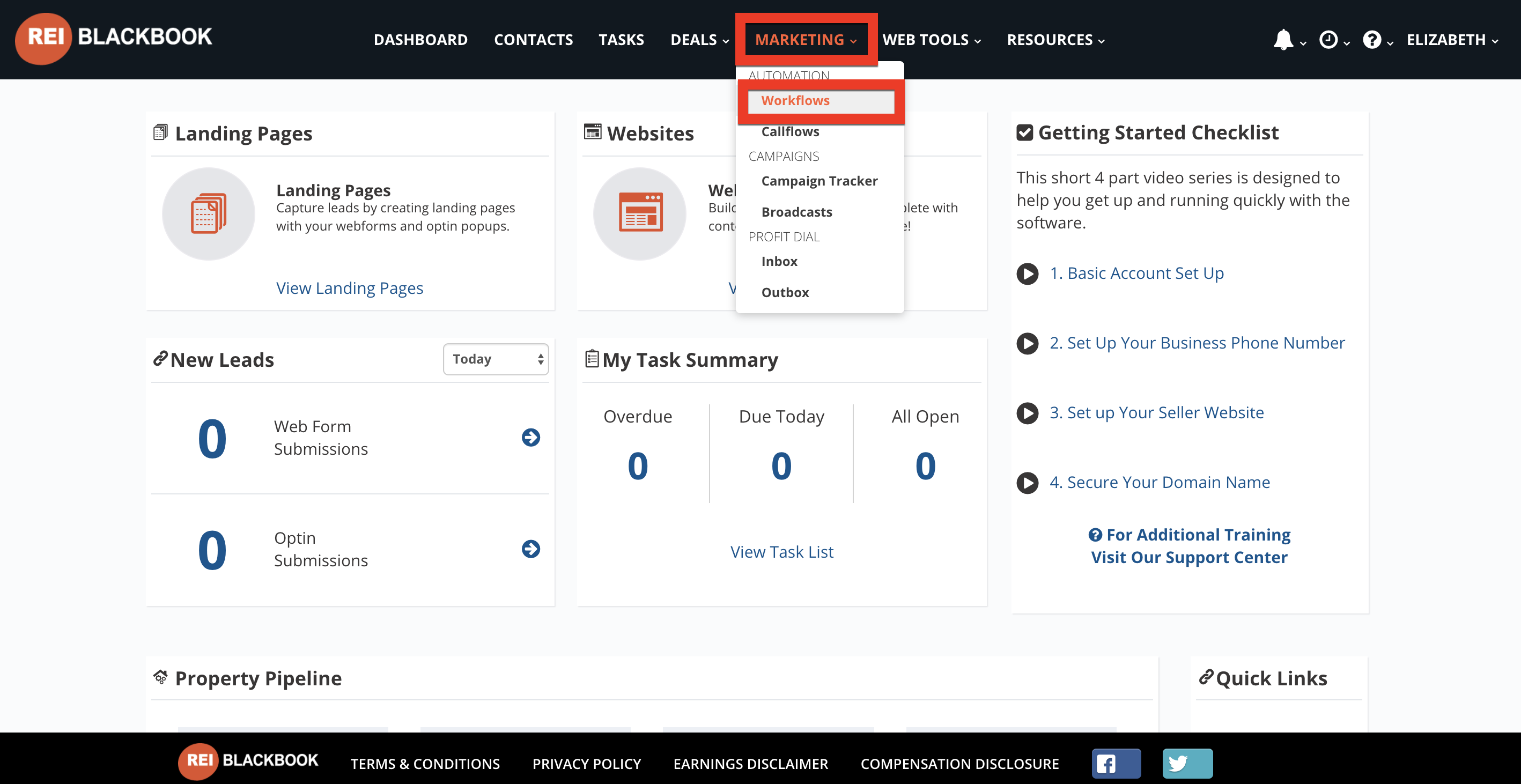The width and height of the screenshot is (1521, 784).
Task: Go to the Dashboard nav item
Action: tap(420, 40)
